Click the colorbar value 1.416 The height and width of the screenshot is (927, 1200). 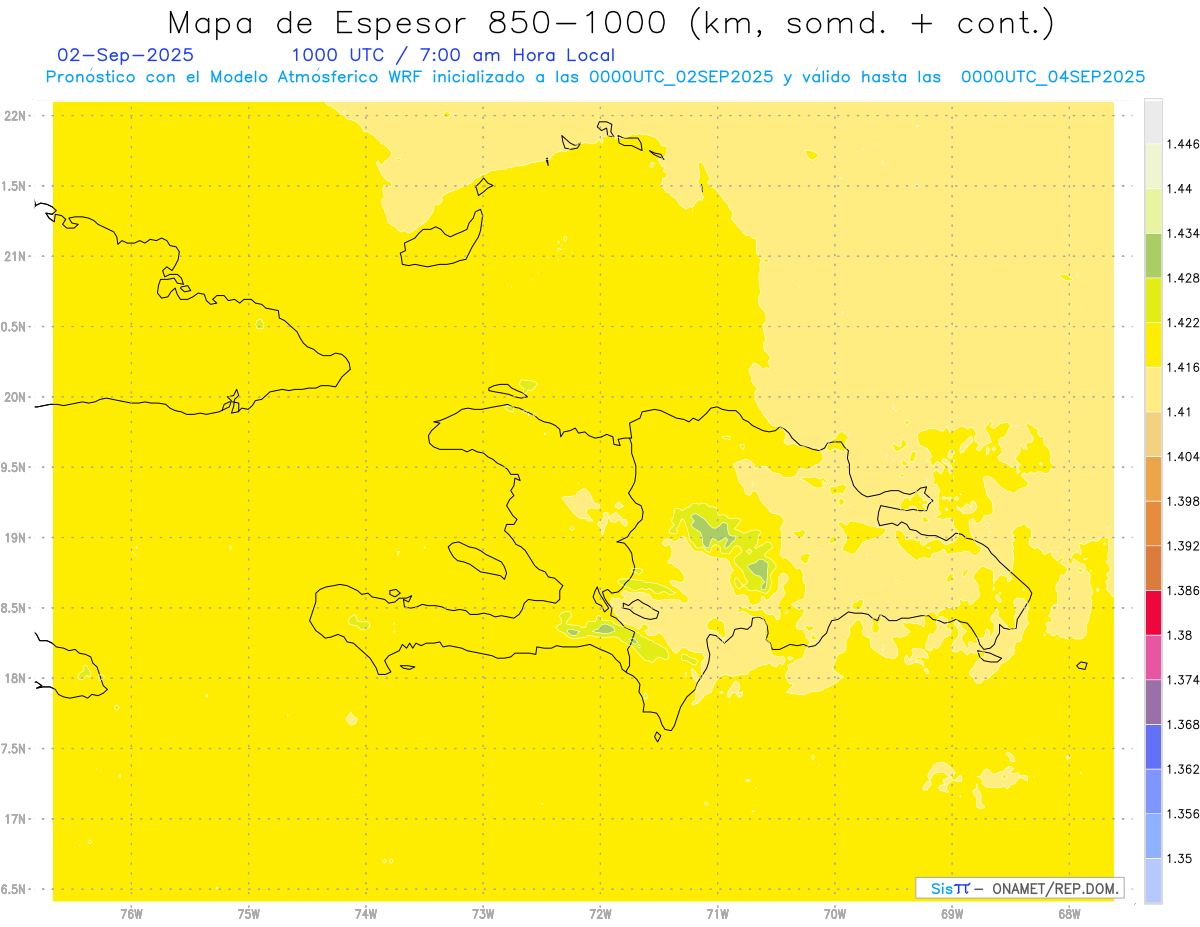[x=1185, y=367]
